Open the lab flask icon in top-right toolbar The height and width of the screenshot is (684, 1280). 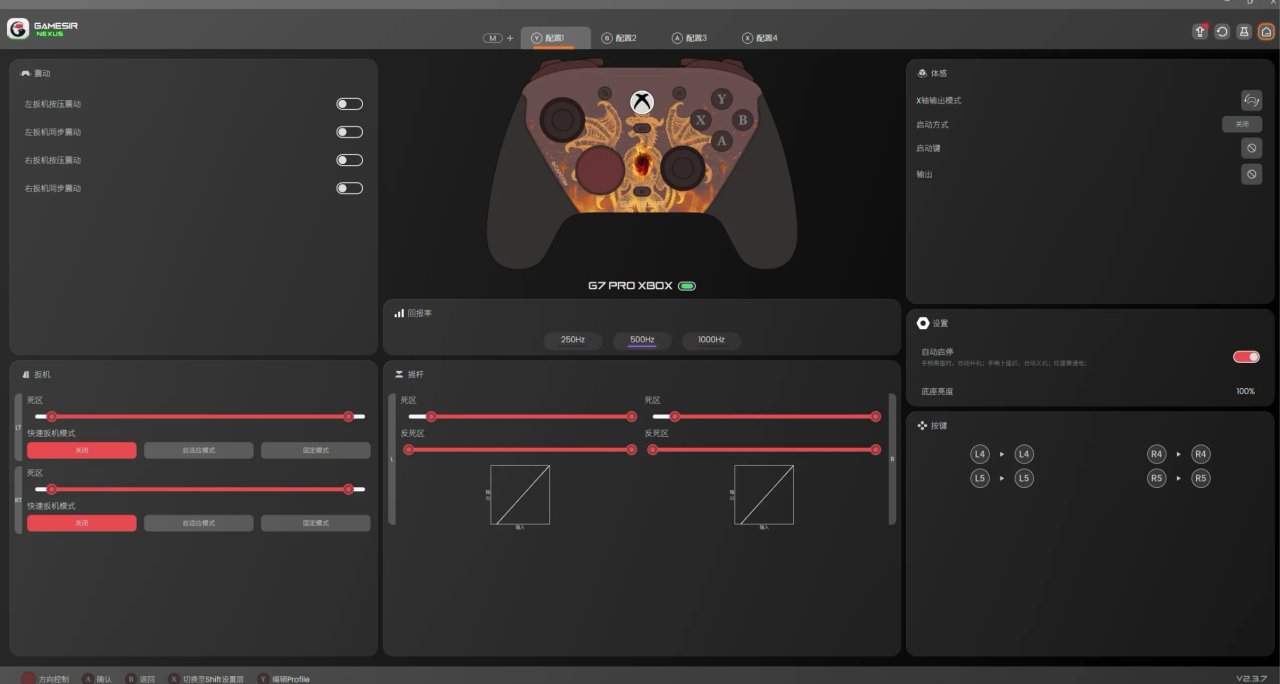click(x=1244, y=32)
